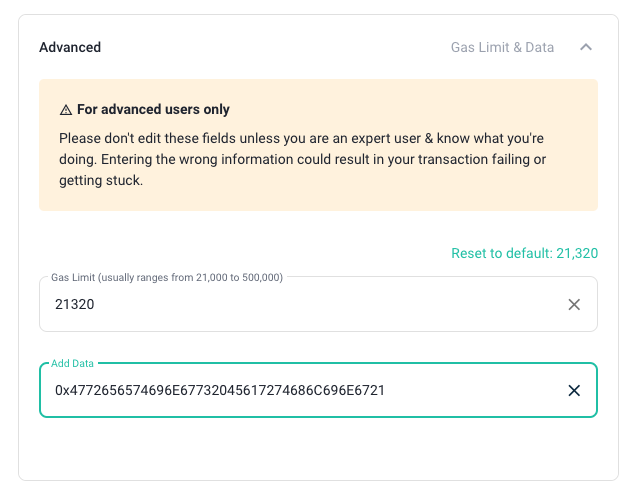Clear the Add Data field with X
Screen dimensions: 637x497
click(574, 391)
